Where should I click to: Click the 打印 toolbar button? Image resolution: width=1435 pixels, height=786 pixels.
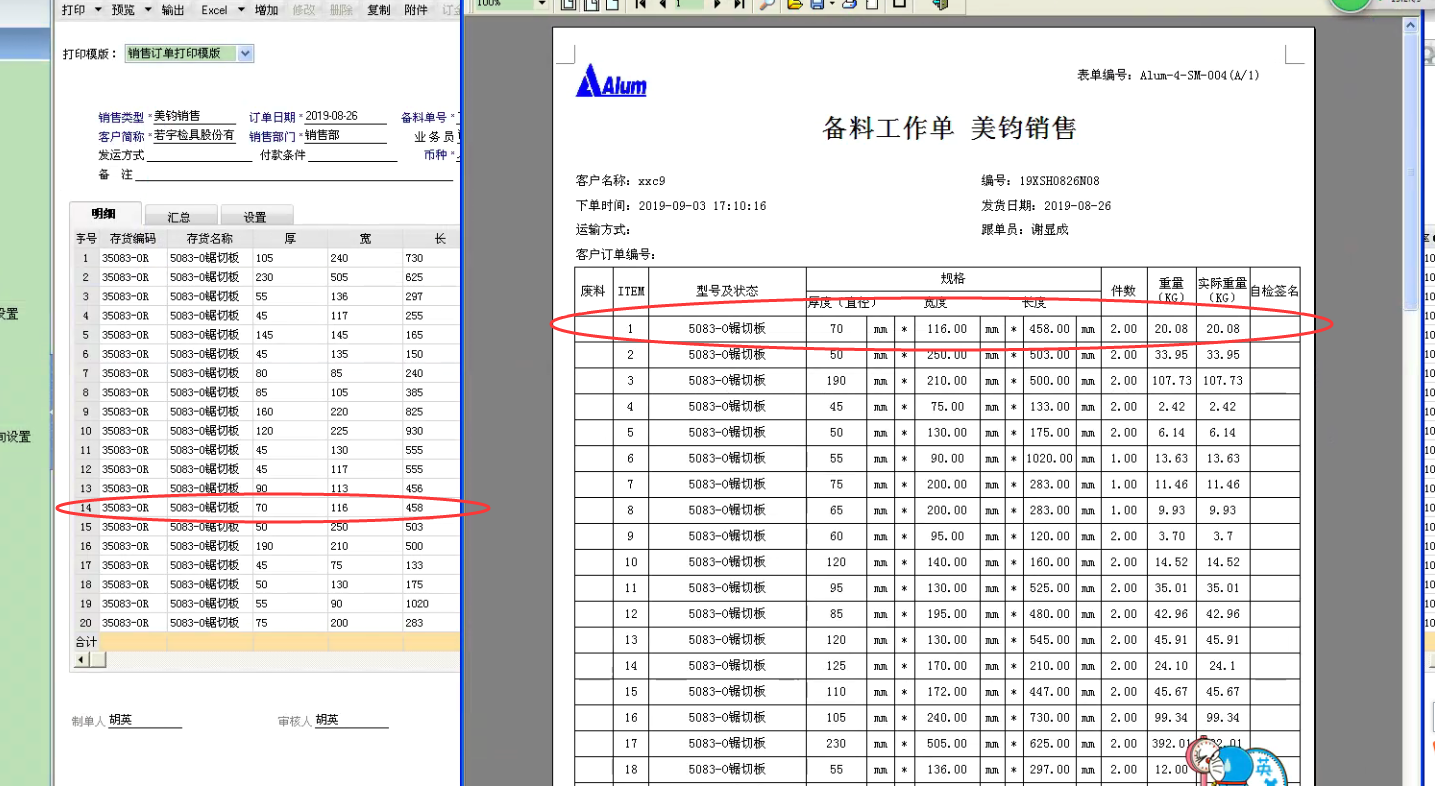click(x=73, y=10)
